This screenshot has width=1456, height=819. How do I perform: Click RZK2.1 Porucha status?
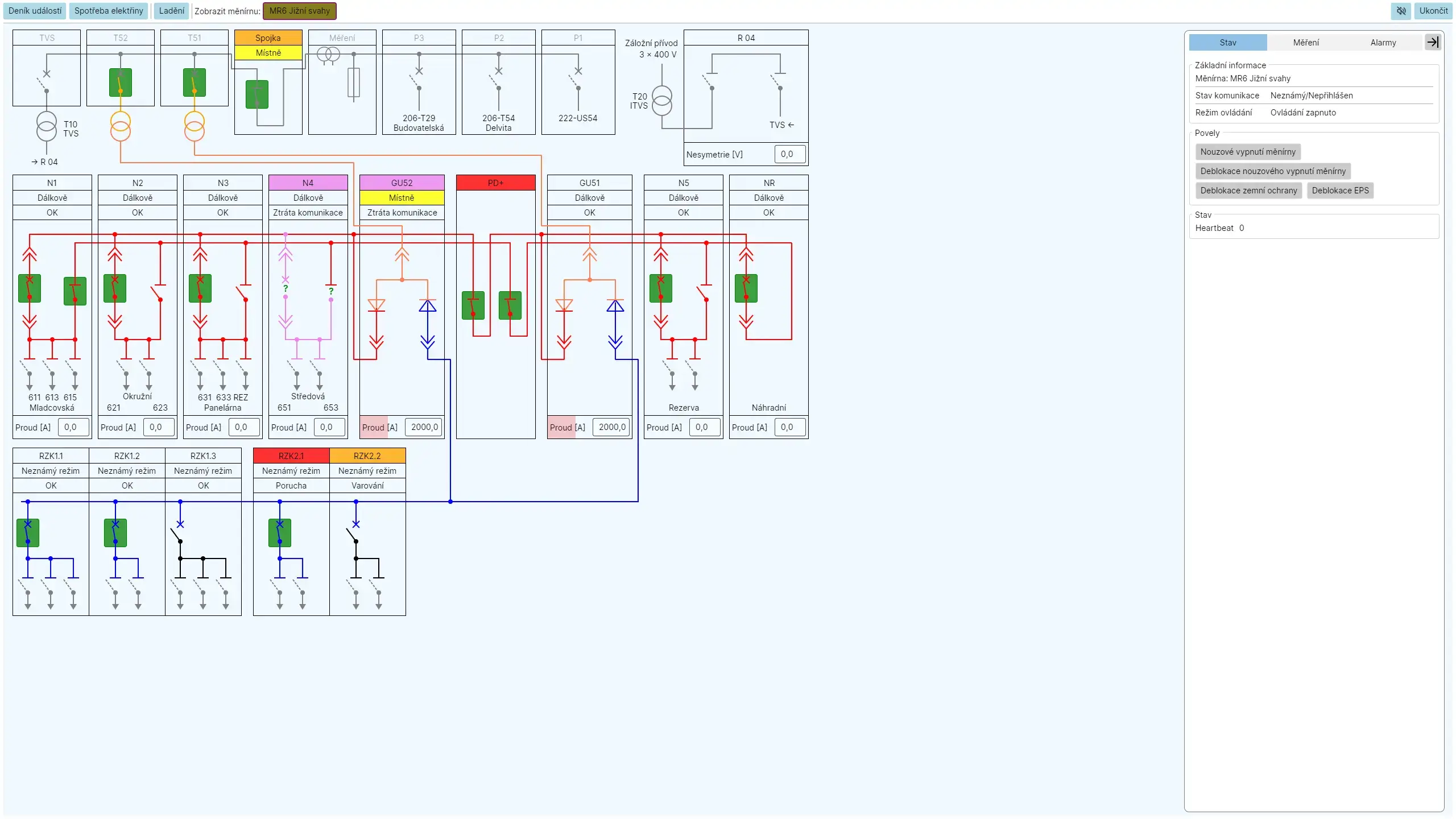[291, 485]
